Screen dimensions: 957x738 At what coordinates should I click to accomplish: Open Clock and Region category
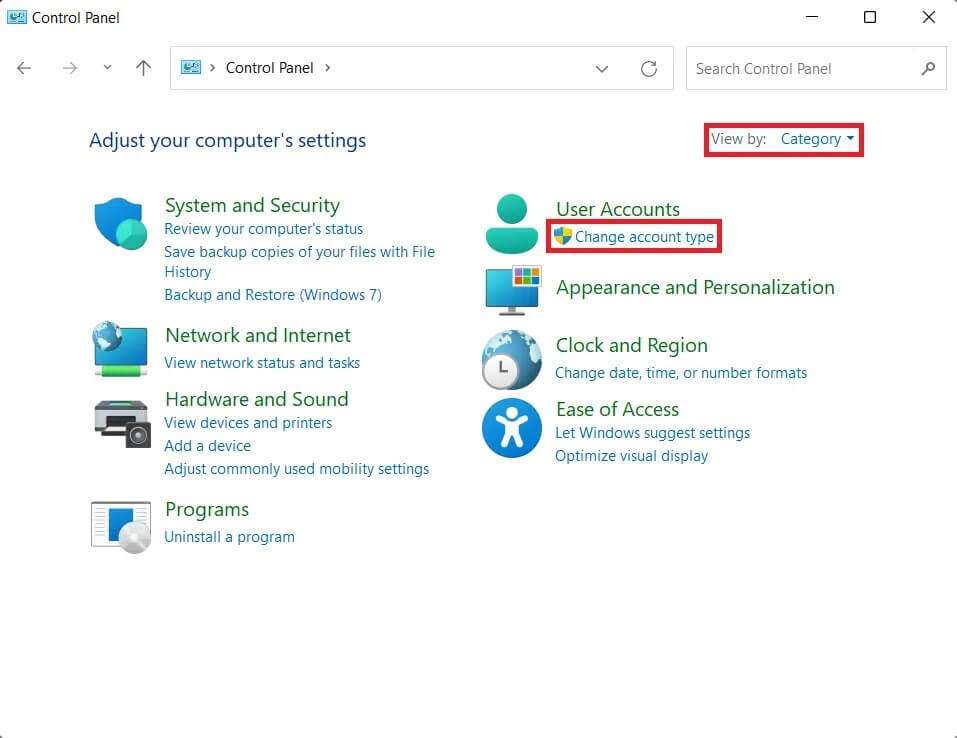click(x=632, y=345)
